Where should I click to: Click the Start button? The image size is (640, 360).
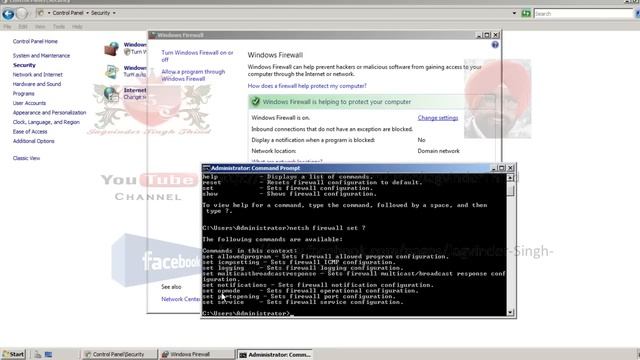[x=13, y=354]
